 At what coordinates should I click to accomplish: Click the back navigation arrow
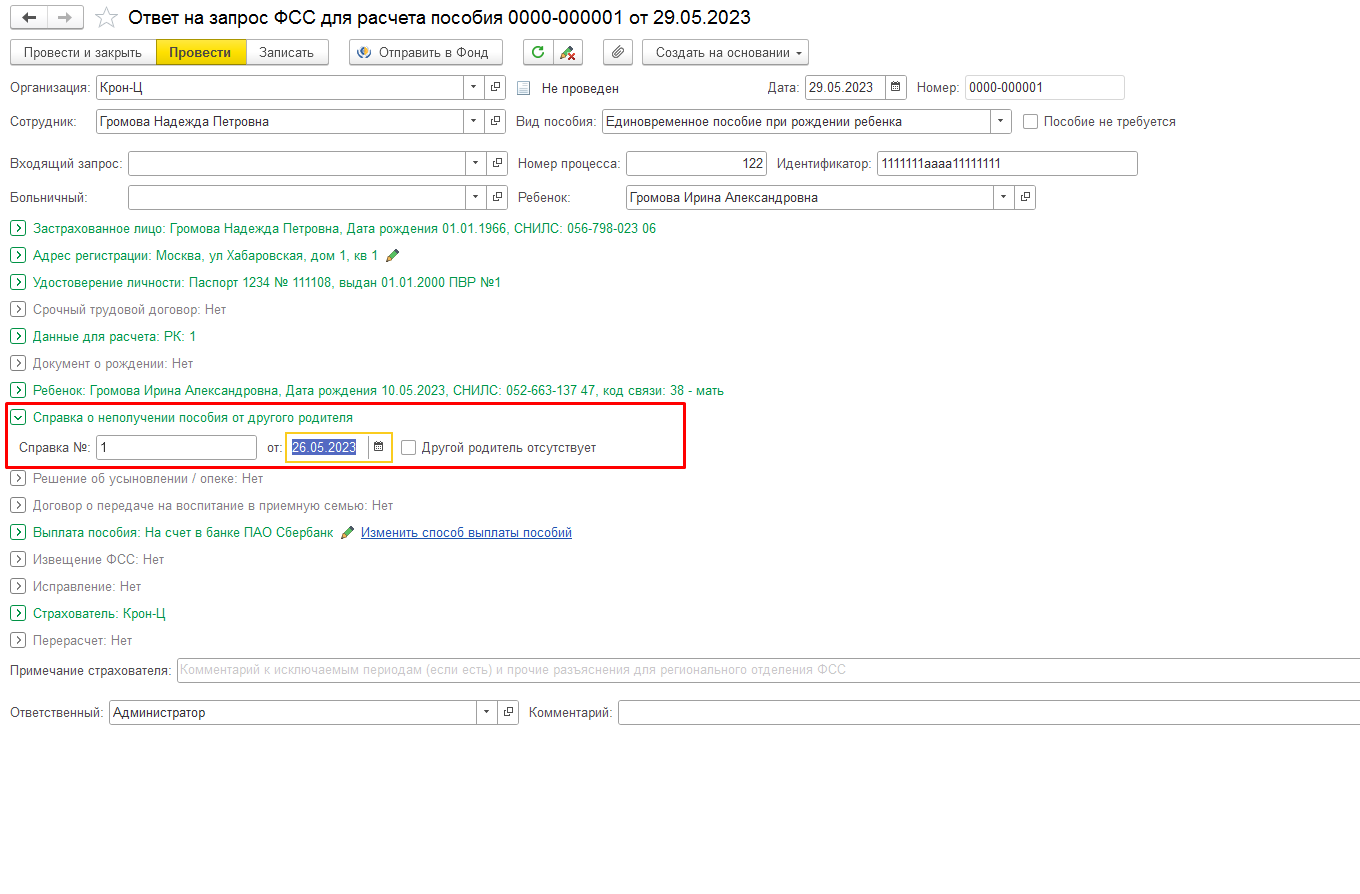coord(29,18)
